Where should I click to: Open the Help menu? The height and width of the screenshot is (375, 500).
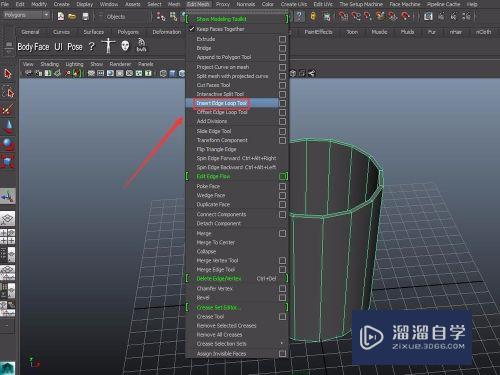(x=472, y=4)
